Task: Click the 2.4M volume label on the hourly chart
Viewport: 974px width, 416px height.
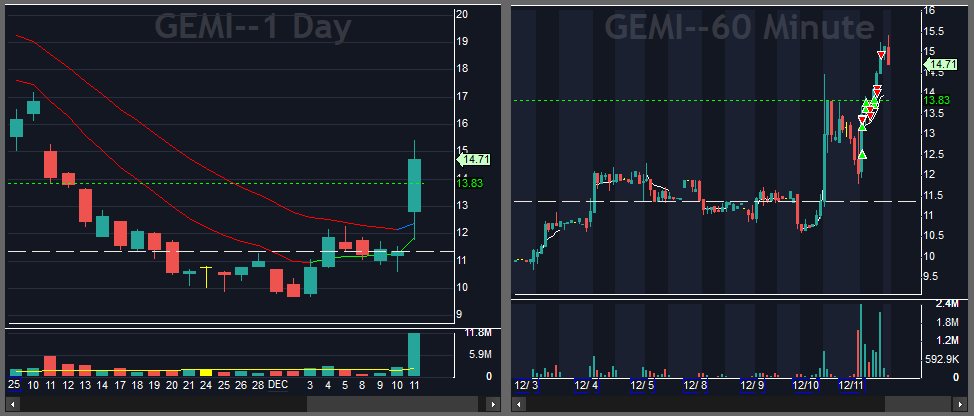Action: (947, 304)
